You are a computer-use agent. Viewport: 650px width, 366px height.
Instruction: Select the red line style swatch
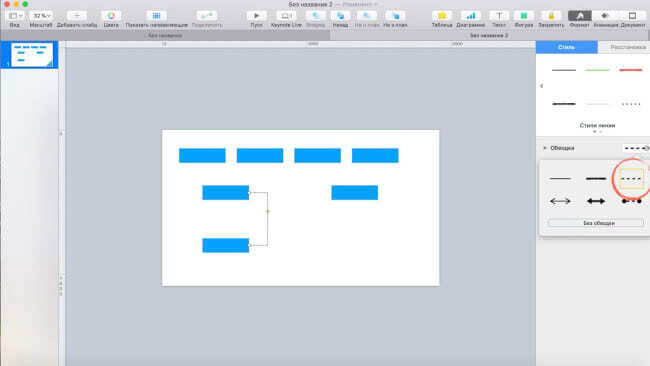(x=631, y=70)
